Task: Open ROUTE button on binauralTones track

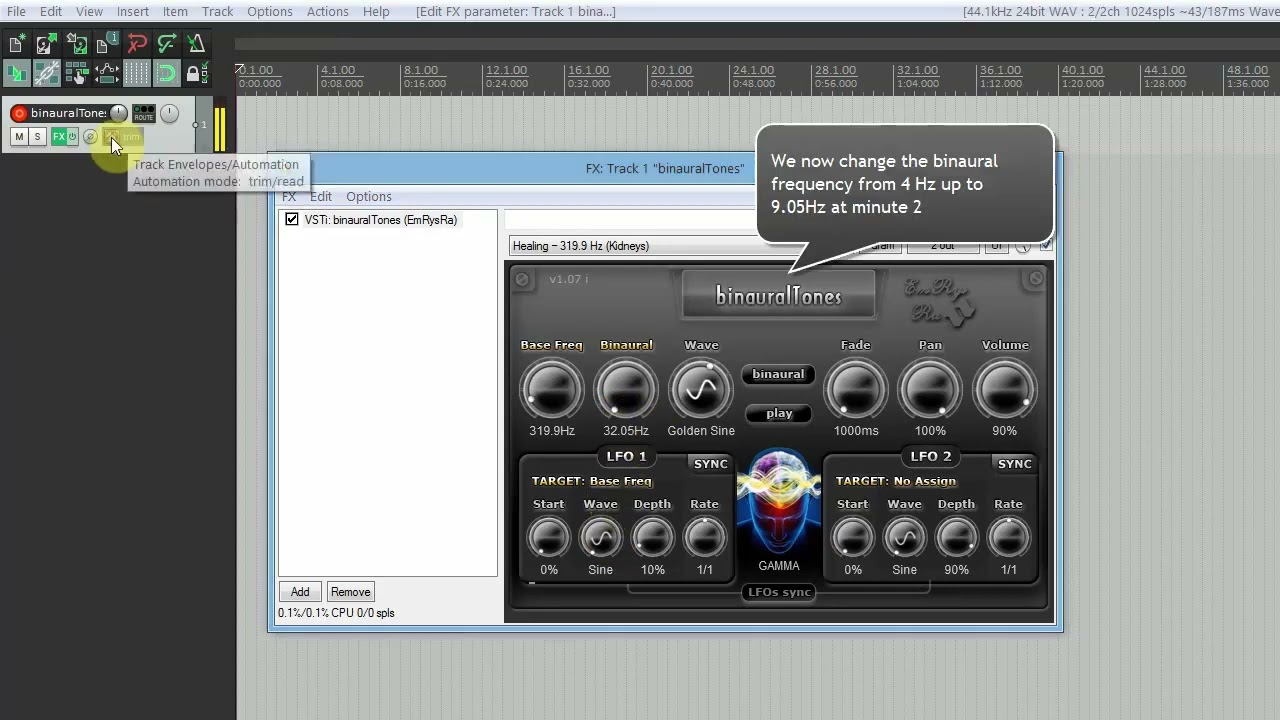Action: pyautogui.click(x=144, y=113)
